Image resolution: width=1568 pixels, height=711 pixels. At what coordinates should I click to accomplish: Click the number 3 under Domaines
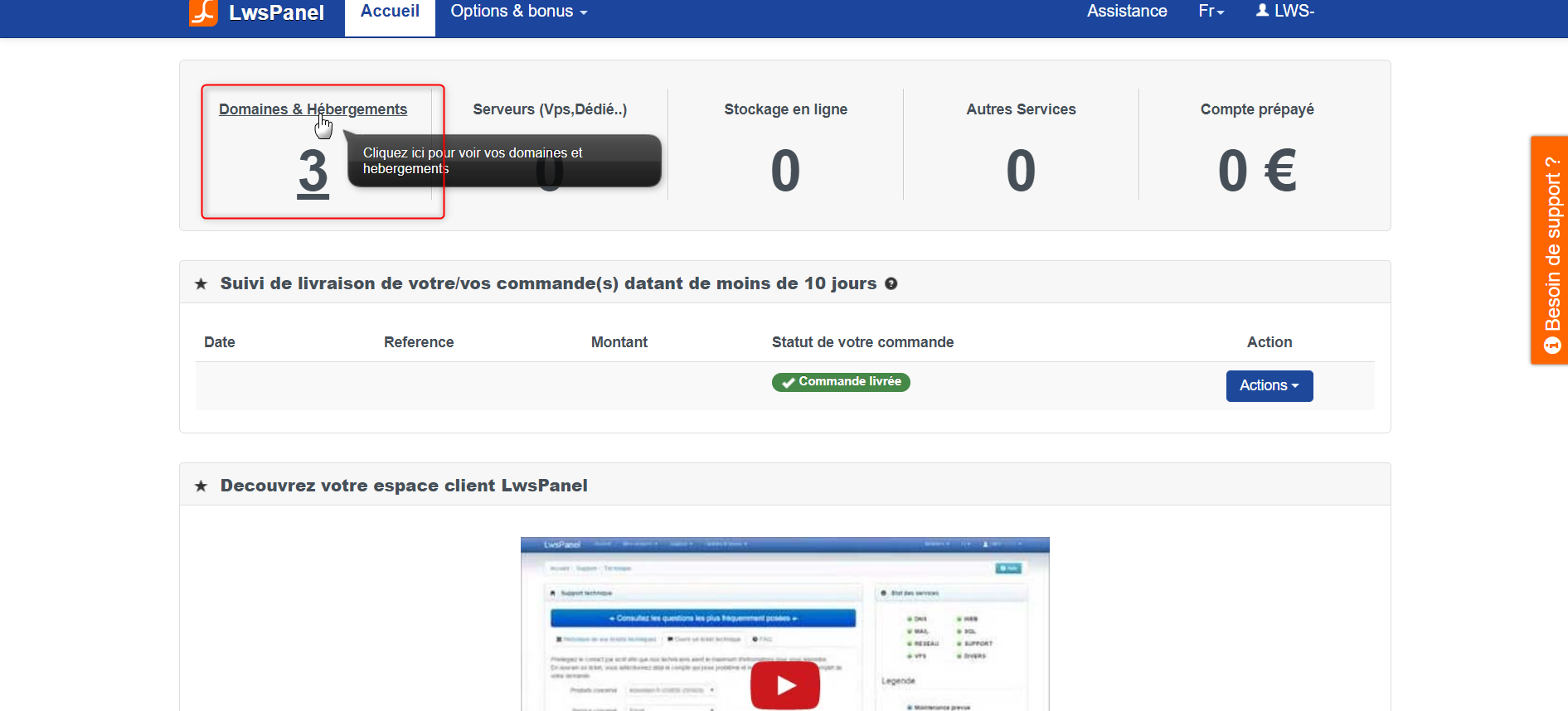[313, 172]
